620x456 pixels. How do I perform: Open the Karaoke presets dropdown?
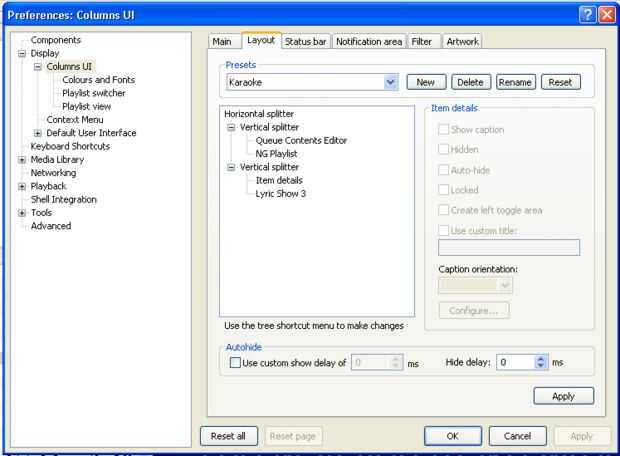click(x=391, y=82)
